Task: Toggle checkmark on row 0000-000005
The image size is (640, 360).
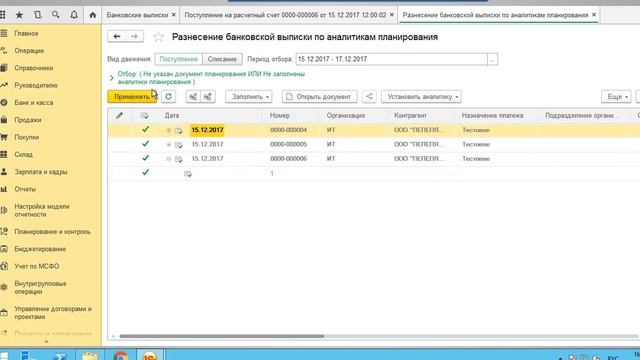Action: pyautogui.click(x=145, y=144)
